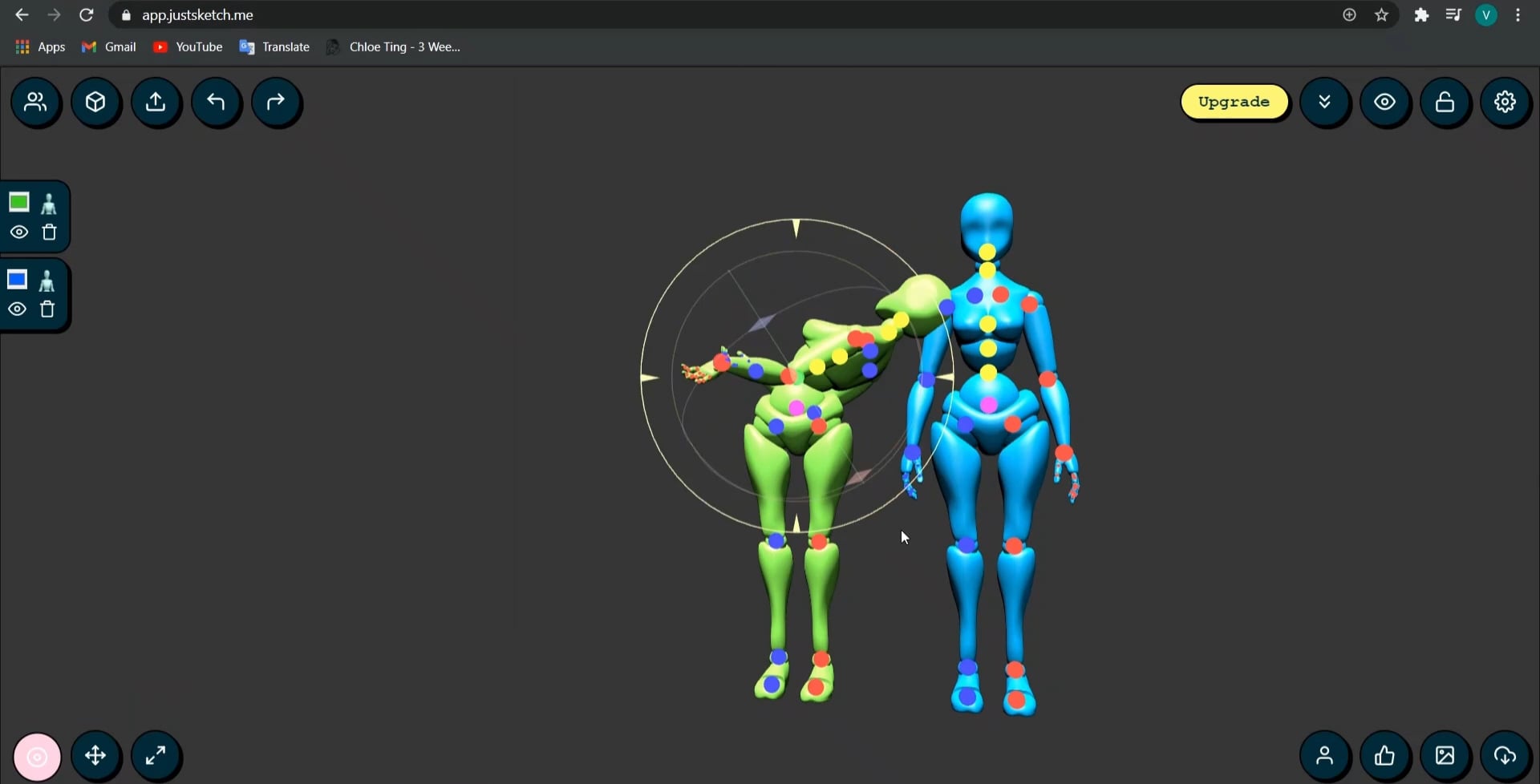
Task: Expand the double-chevron dropdown menu
Action: (x=1325, y=102)
